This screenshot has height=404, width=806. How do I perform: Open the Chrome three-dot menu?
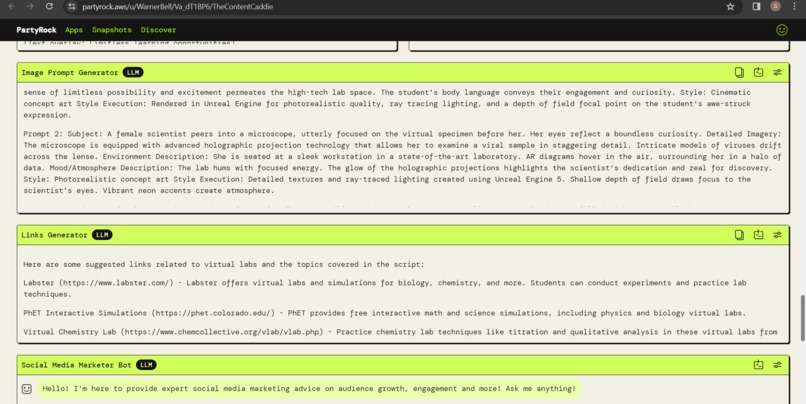pyautogui.click(x=794, y=7)
